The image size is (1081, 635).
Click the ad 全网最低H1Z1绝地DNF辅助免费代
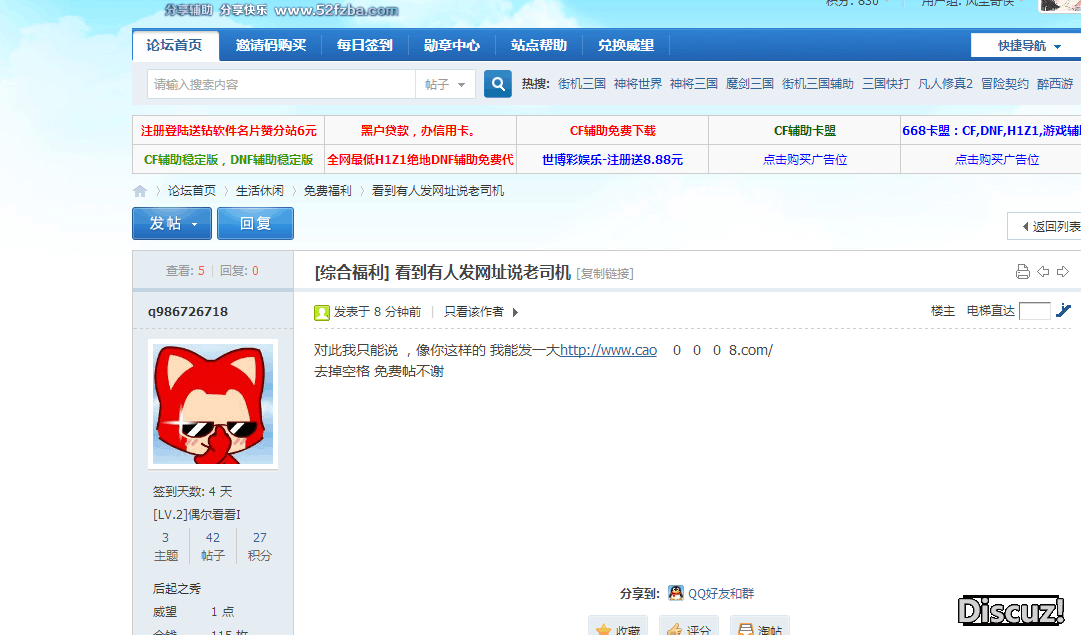point(420,159)
